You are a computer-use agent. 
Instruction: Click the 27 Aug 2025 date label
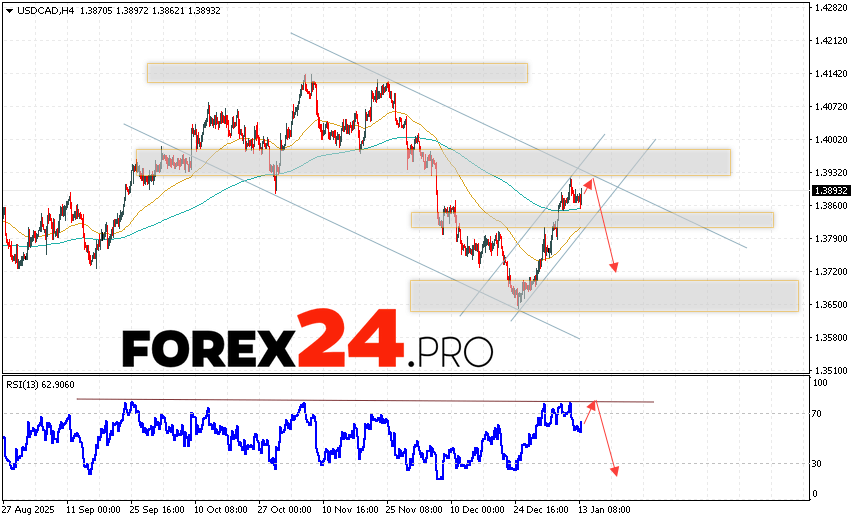coord(30,510)
